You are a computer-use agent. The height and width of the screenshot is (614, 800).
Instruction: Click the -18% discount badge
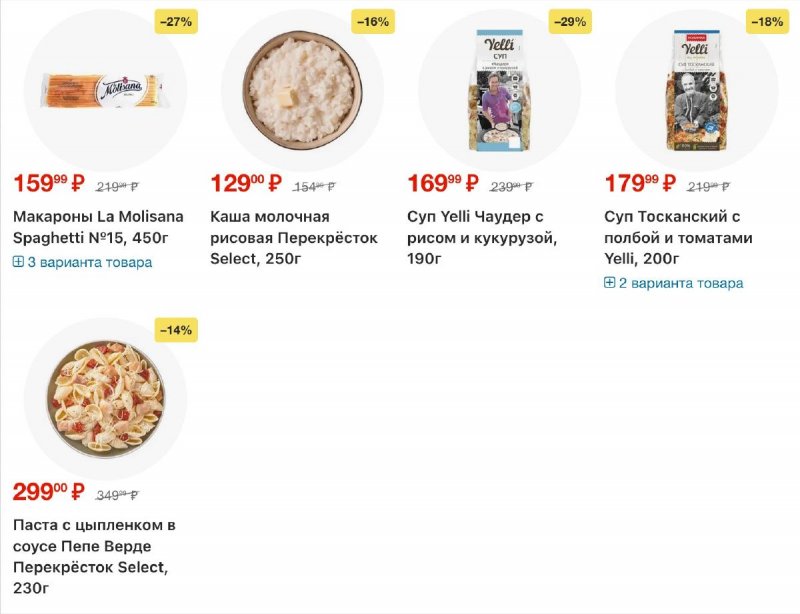(x=767, y=22)
